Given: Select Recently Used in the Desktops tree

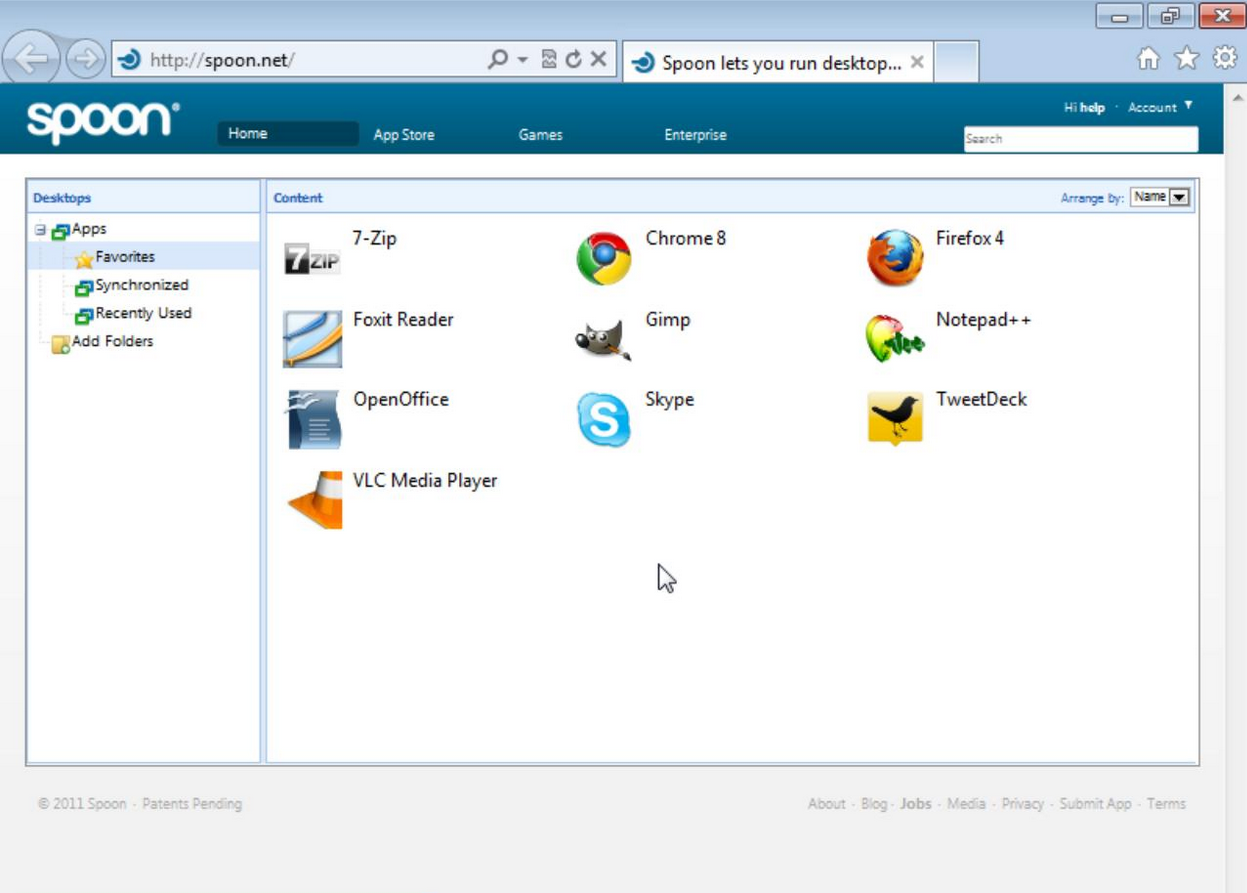Looking at the screenshot, I should pyautogui.click(x=143, y=313).
